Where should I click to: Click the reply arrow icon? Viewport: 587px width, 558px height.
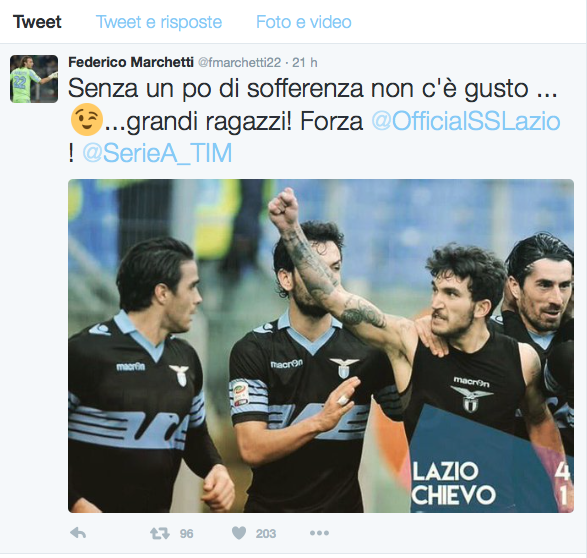pos(78,533)
